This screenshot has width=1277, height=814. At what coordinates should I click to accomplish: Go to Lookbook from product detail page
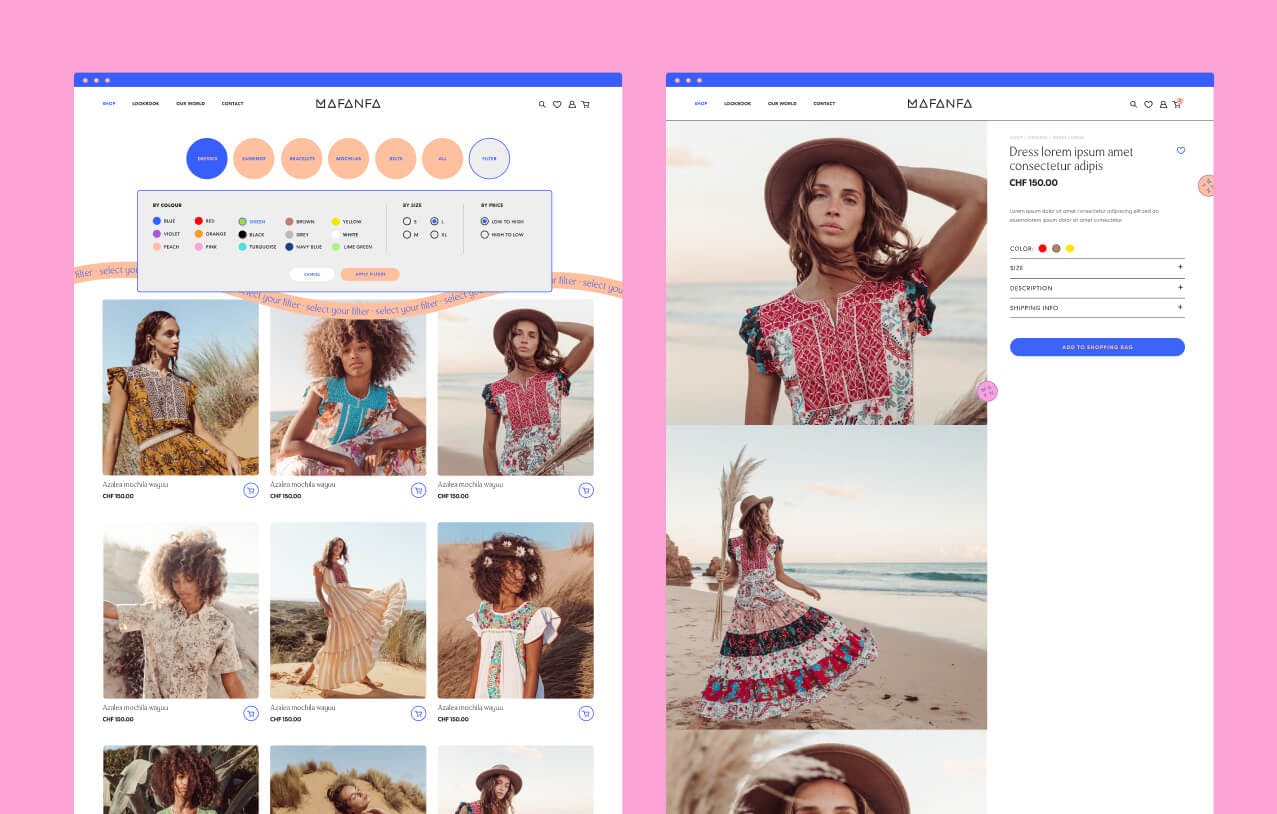click(738, 104)
